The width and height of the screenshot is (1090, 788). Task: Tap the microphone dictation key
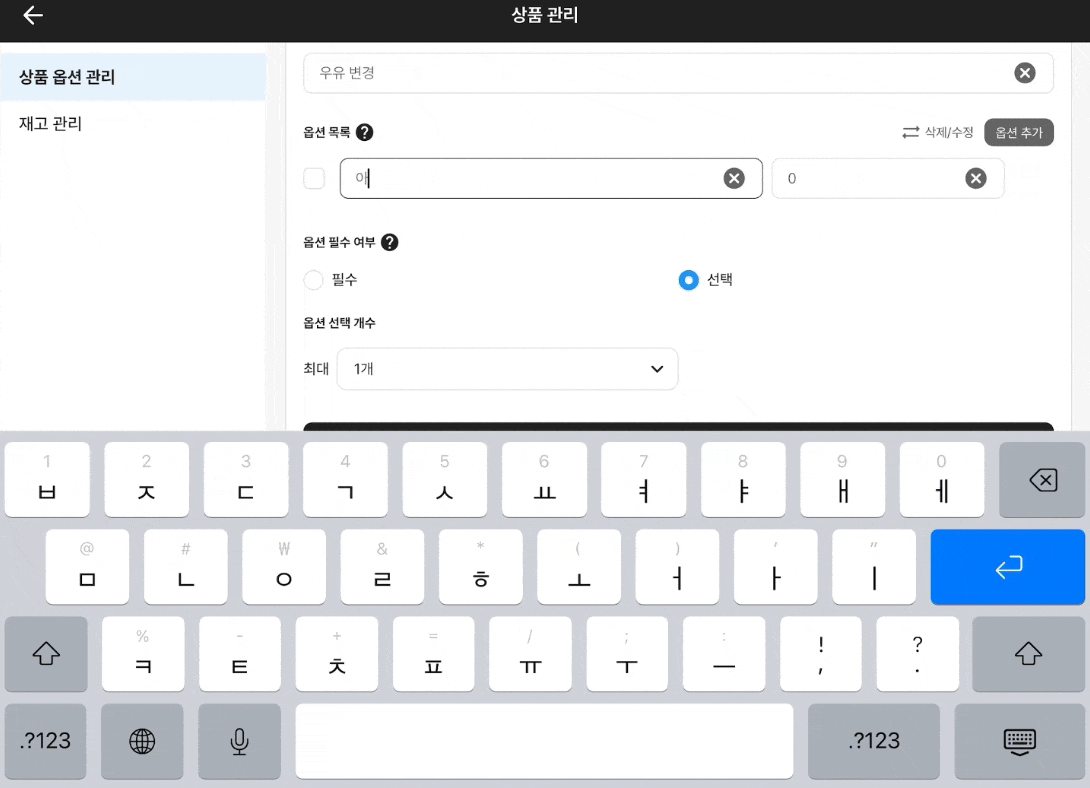pos(239,741)
